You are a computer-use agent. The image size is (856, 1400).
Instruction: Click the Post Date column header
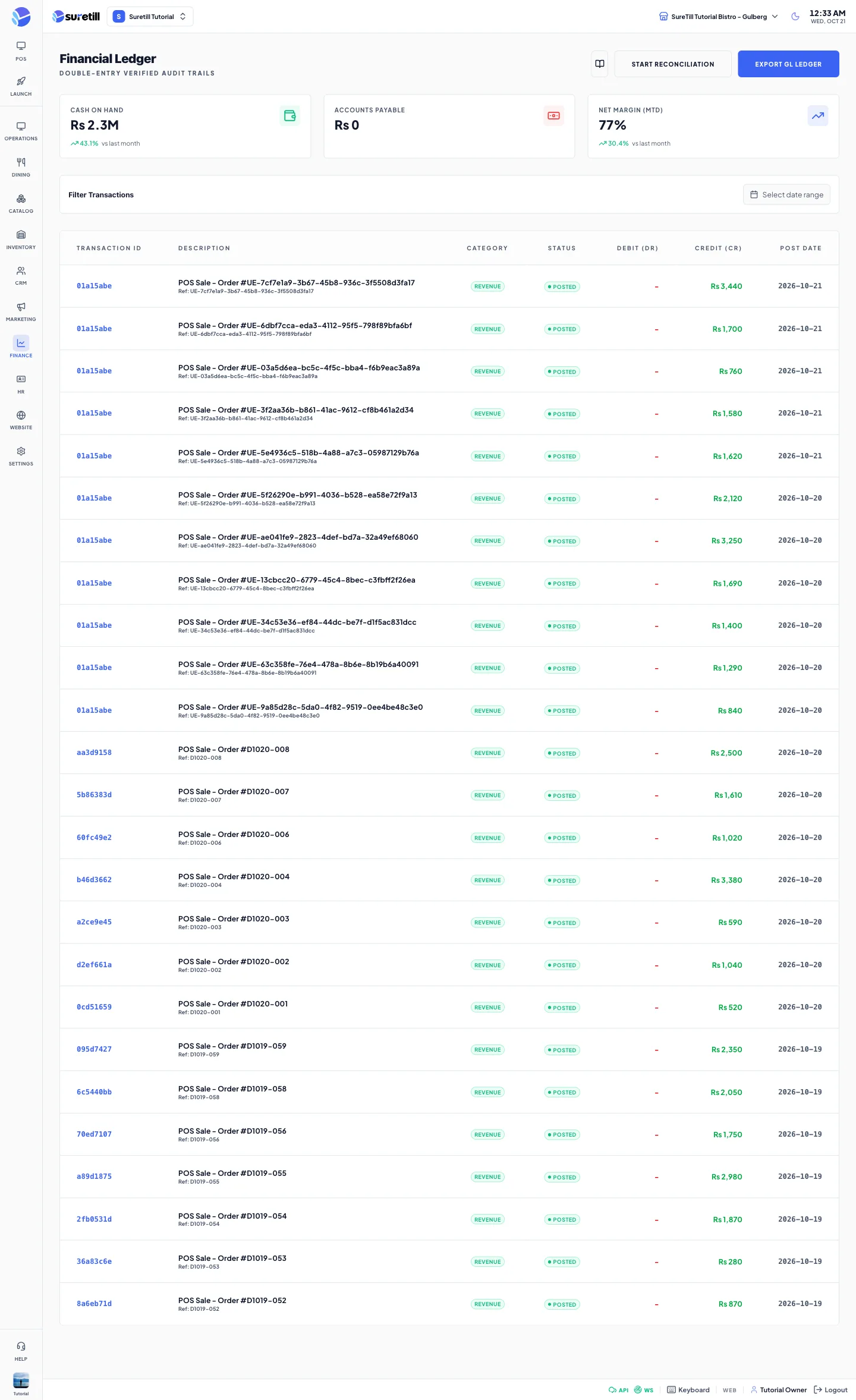pos(801,248)
